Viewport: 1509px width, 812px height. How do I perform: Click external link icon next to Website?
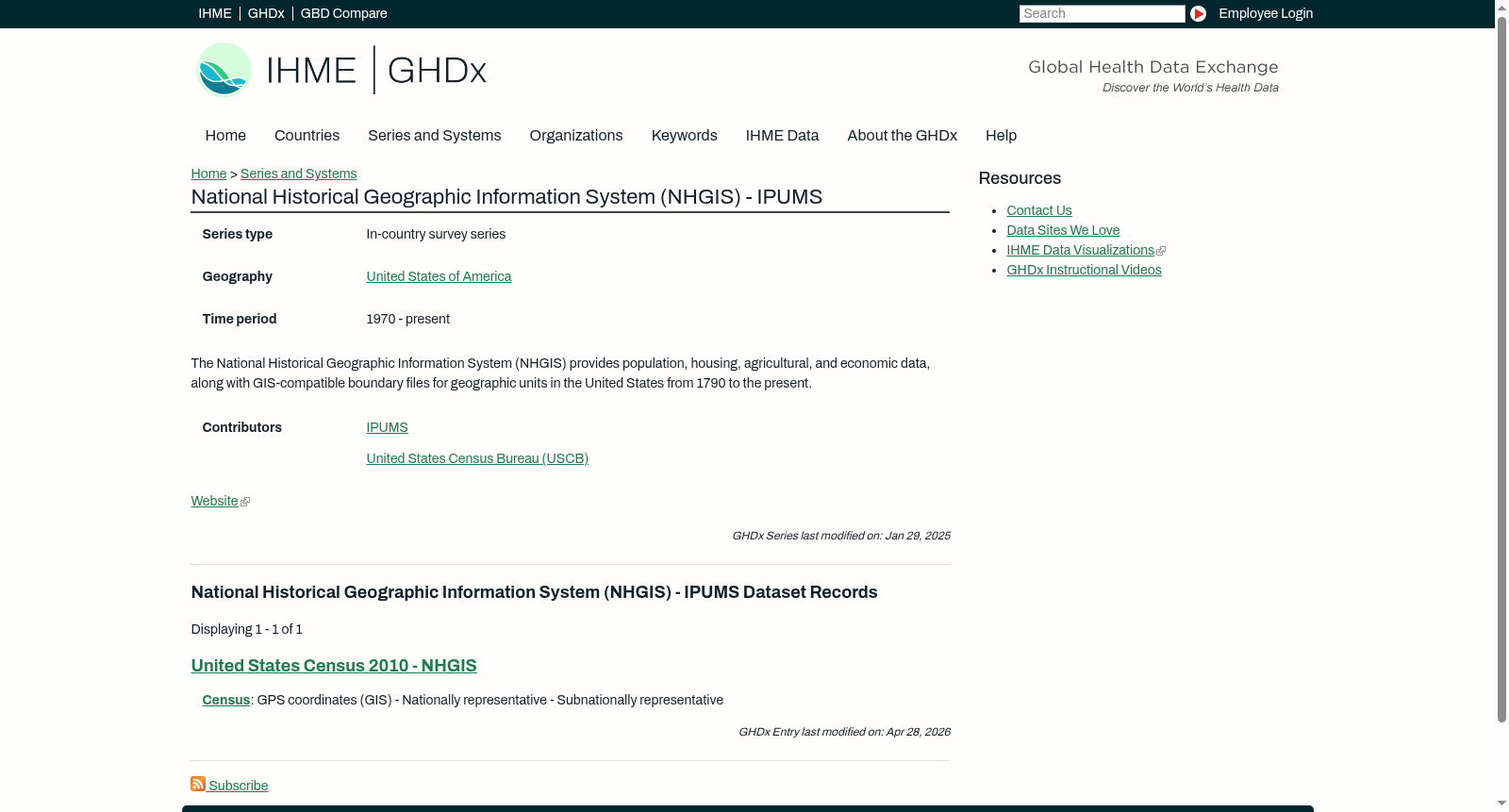click(x=245, y=502)
